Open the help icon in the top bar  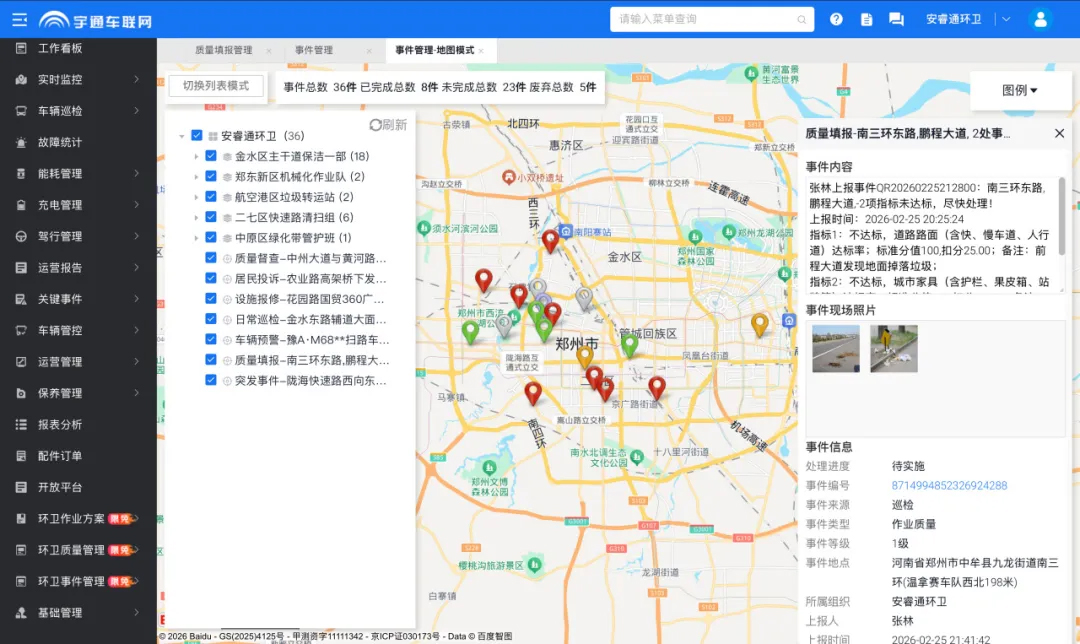pos(836,18)
